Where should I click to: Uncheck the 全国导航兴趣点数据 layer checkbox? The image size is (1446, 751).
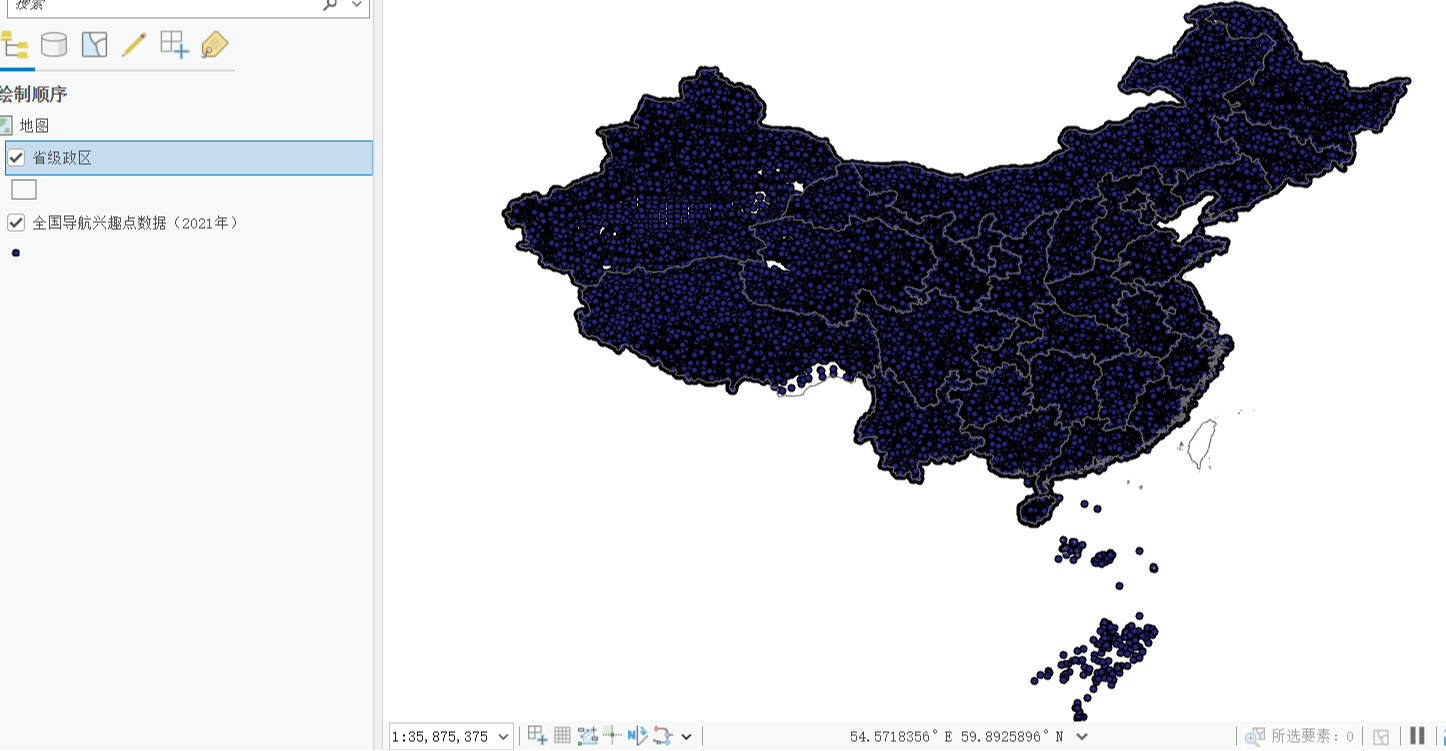coord(16,222)
